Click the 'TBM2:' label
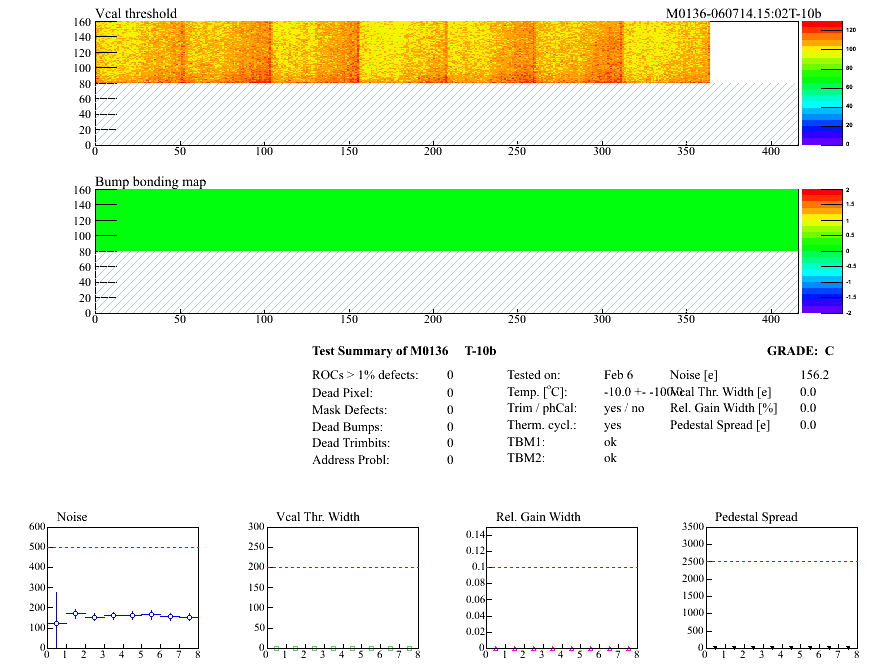Viewport: 896px width, 672px height. point(526,458)
